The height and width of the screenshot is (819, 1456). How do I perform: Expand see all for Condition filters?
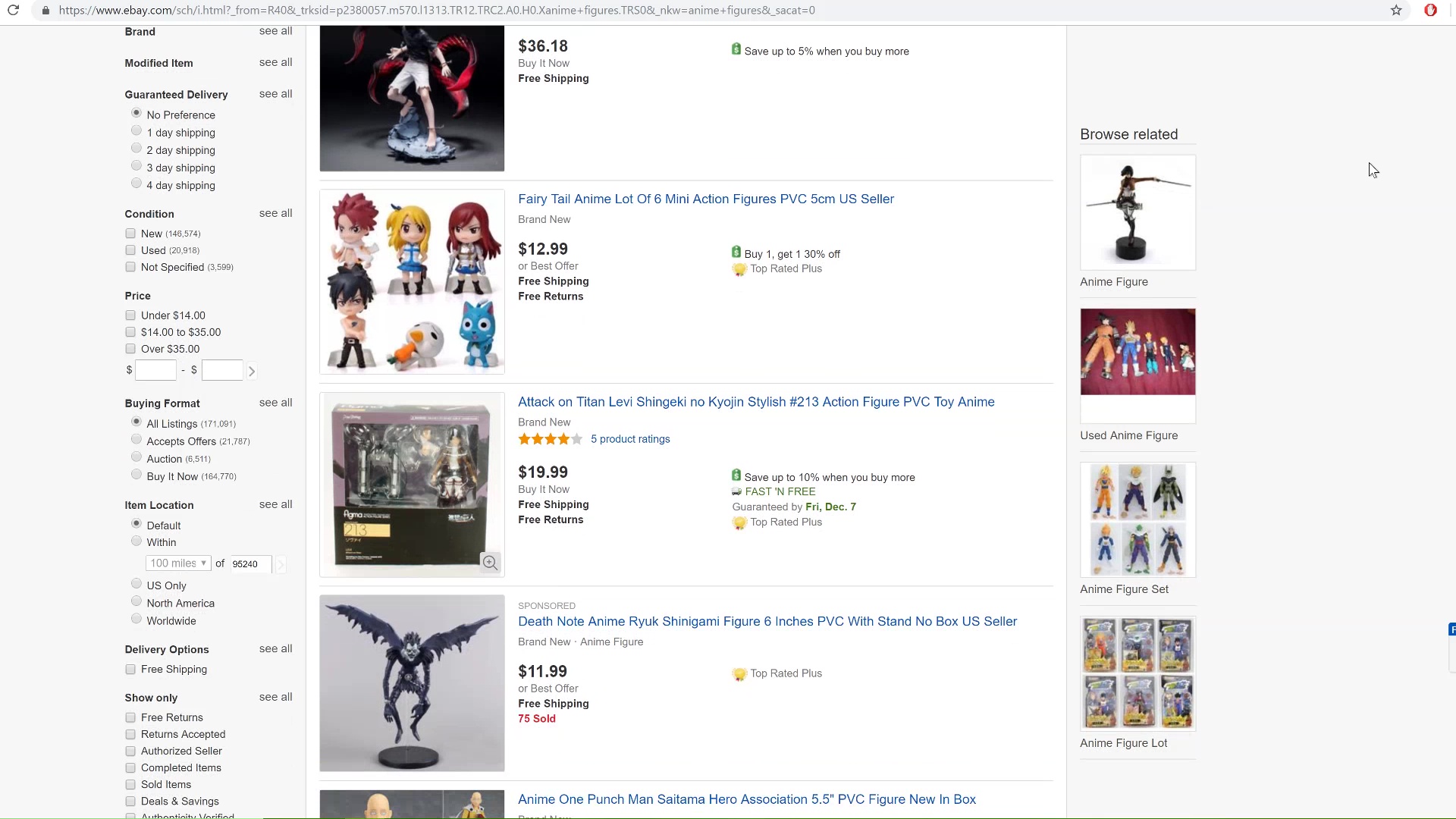coord(275,213)
